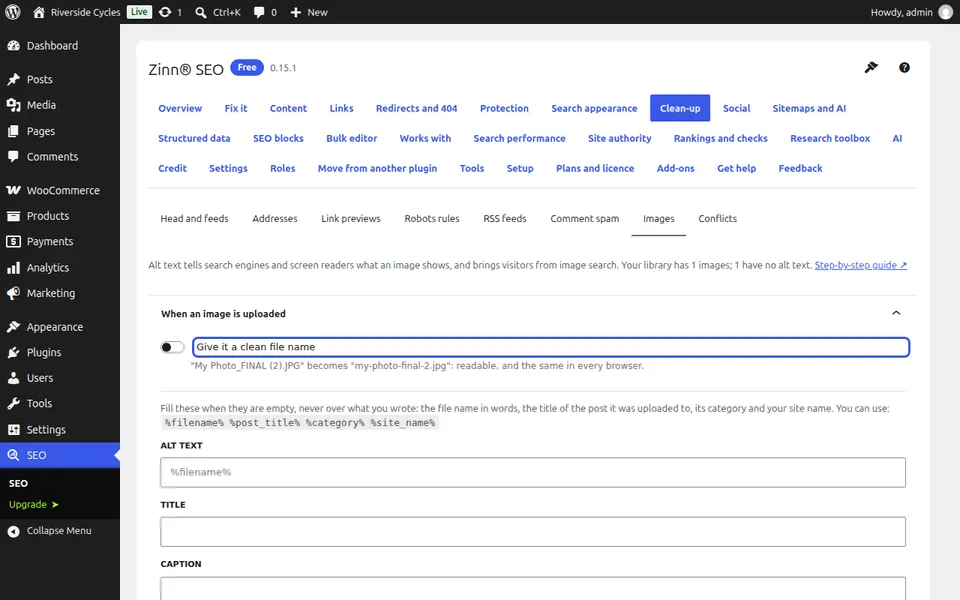
Task: Click the updates icon in admin bar
Action: coord(165,12)
